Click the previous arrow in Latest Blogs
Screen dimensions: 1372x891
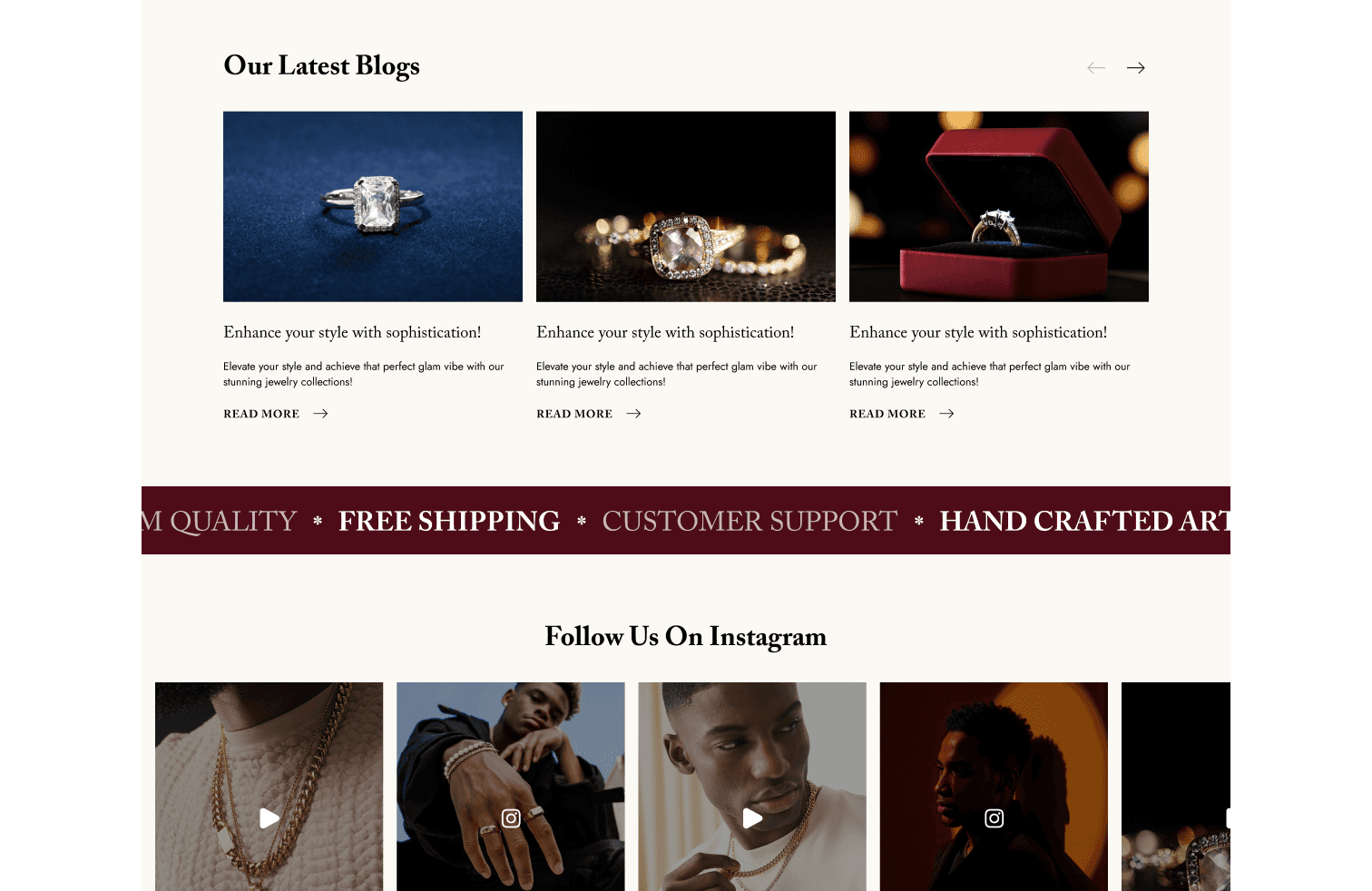(1096, 68)
